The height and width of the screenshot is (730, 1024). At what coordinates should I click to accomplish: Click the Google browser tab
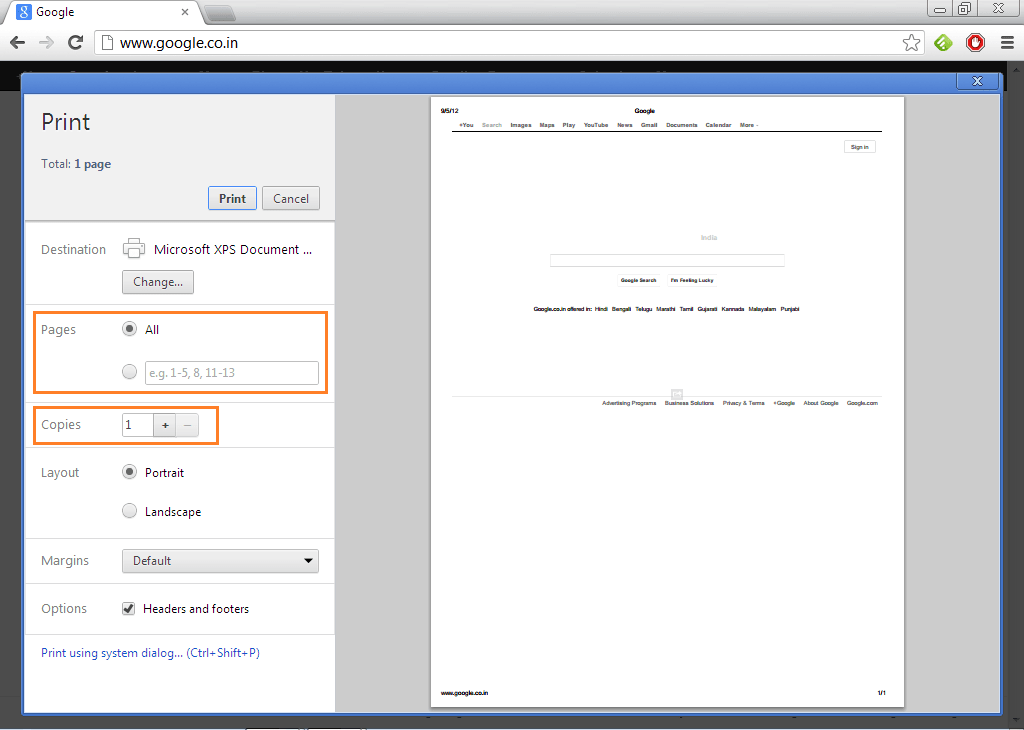point(100,12)
